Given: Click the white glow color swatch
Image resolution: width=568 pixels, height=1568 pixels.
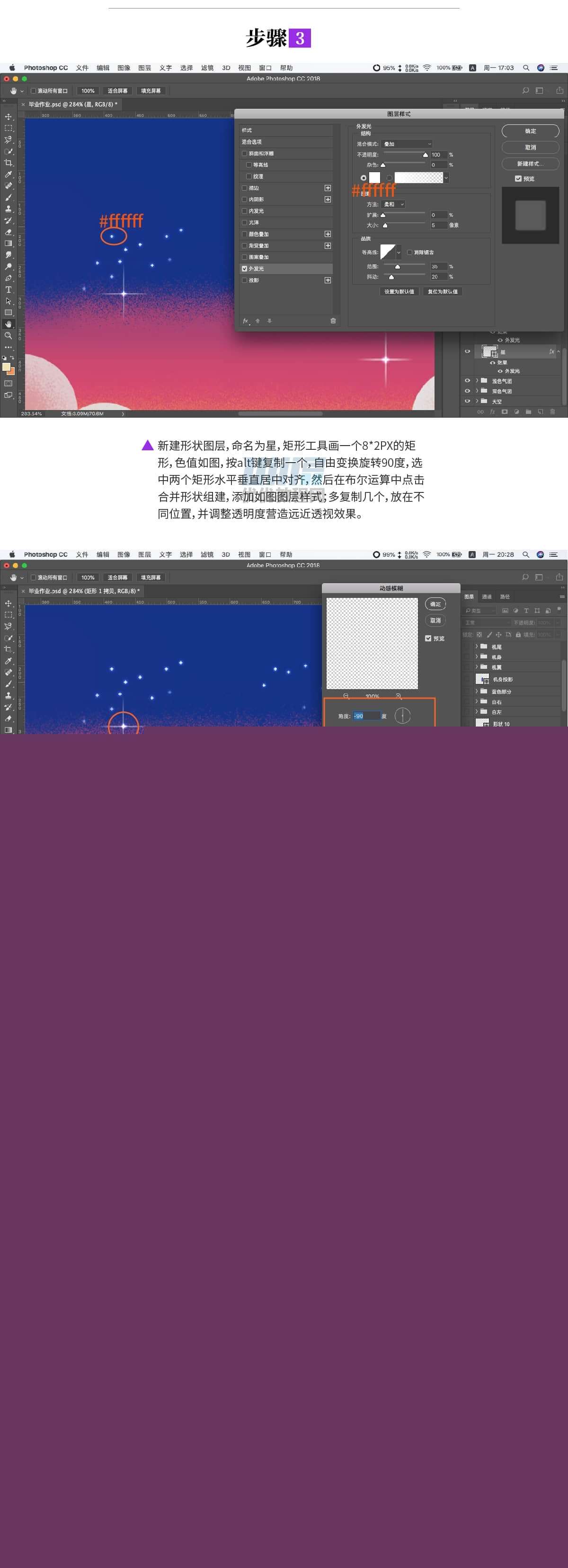Looking at the screenshot, I should pos(374,178).
